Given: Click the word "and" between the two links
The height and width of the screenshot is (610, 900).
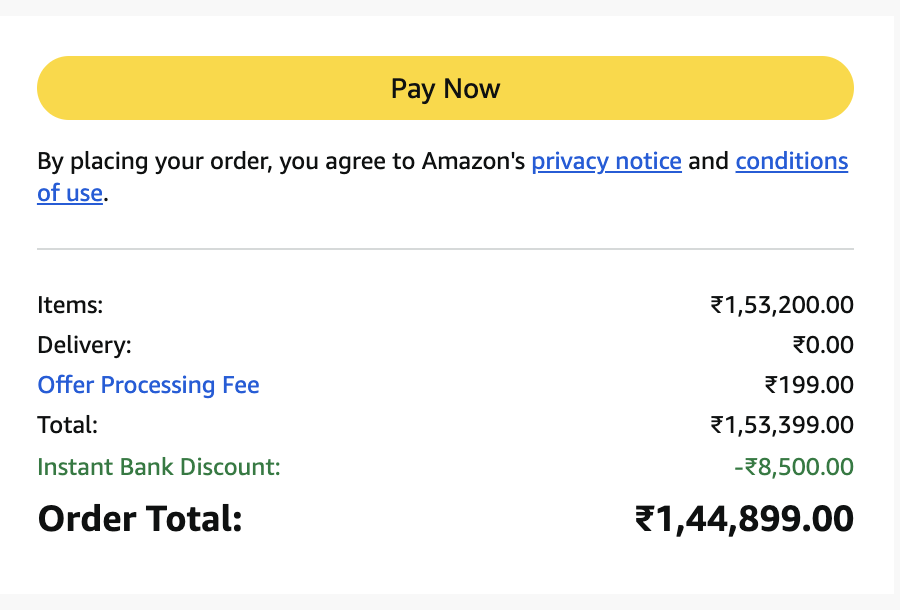Looking at the screenshot, I should (708, 161).
